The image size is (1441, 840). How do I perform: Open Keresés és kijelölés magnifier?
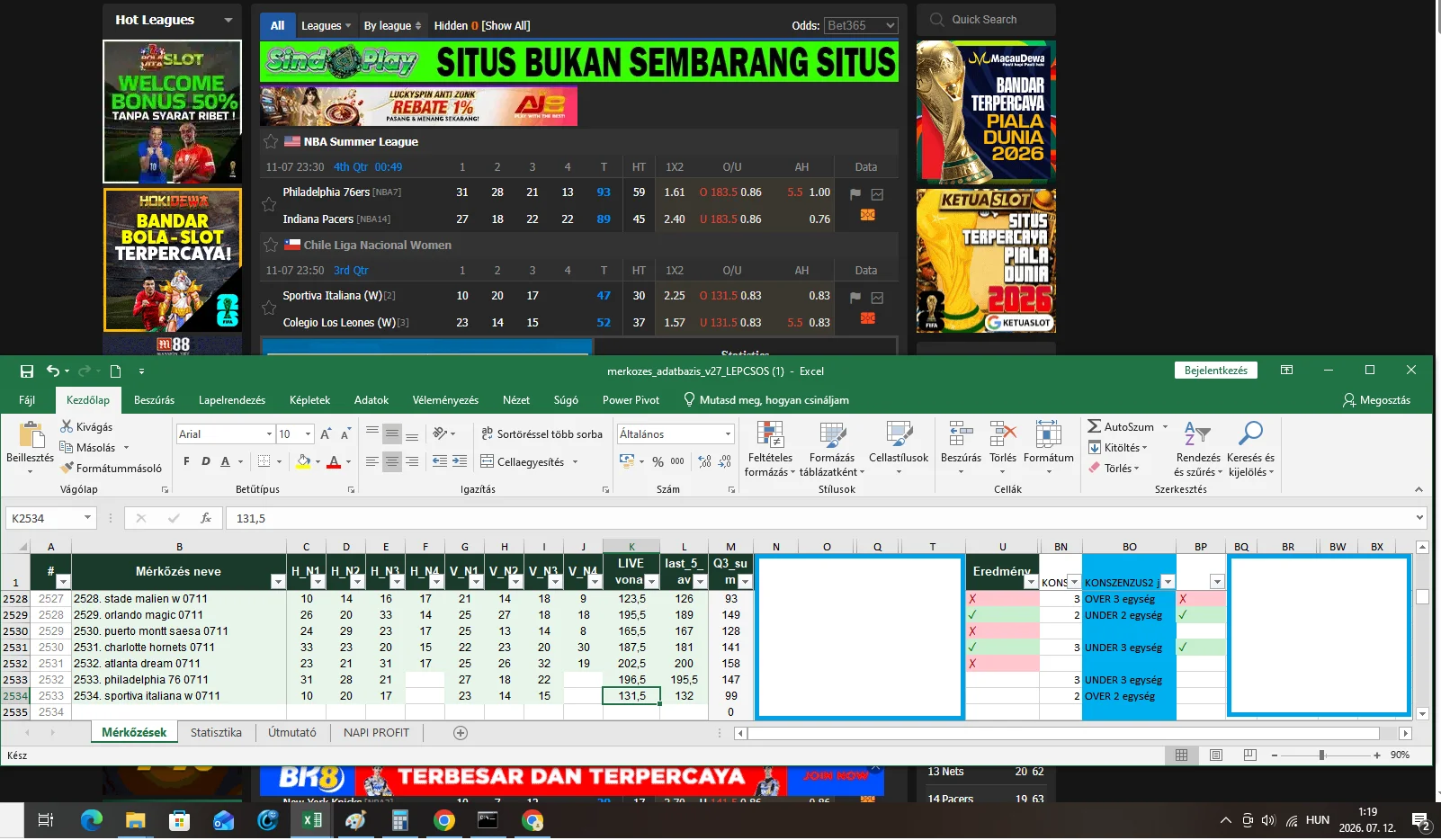[1250, 433]
